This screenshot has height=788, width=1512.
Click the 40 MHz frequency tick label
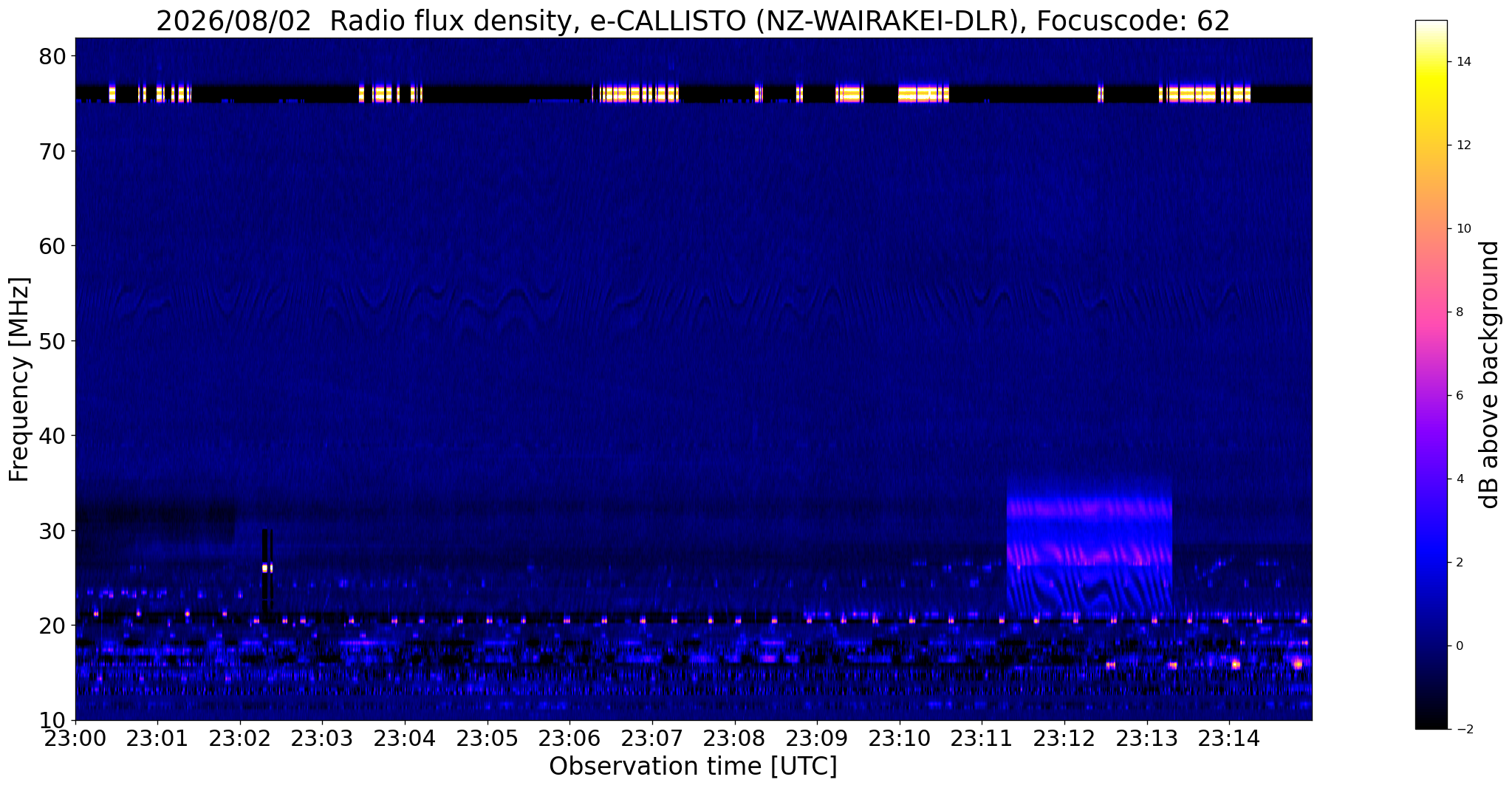tap(53, 436)
